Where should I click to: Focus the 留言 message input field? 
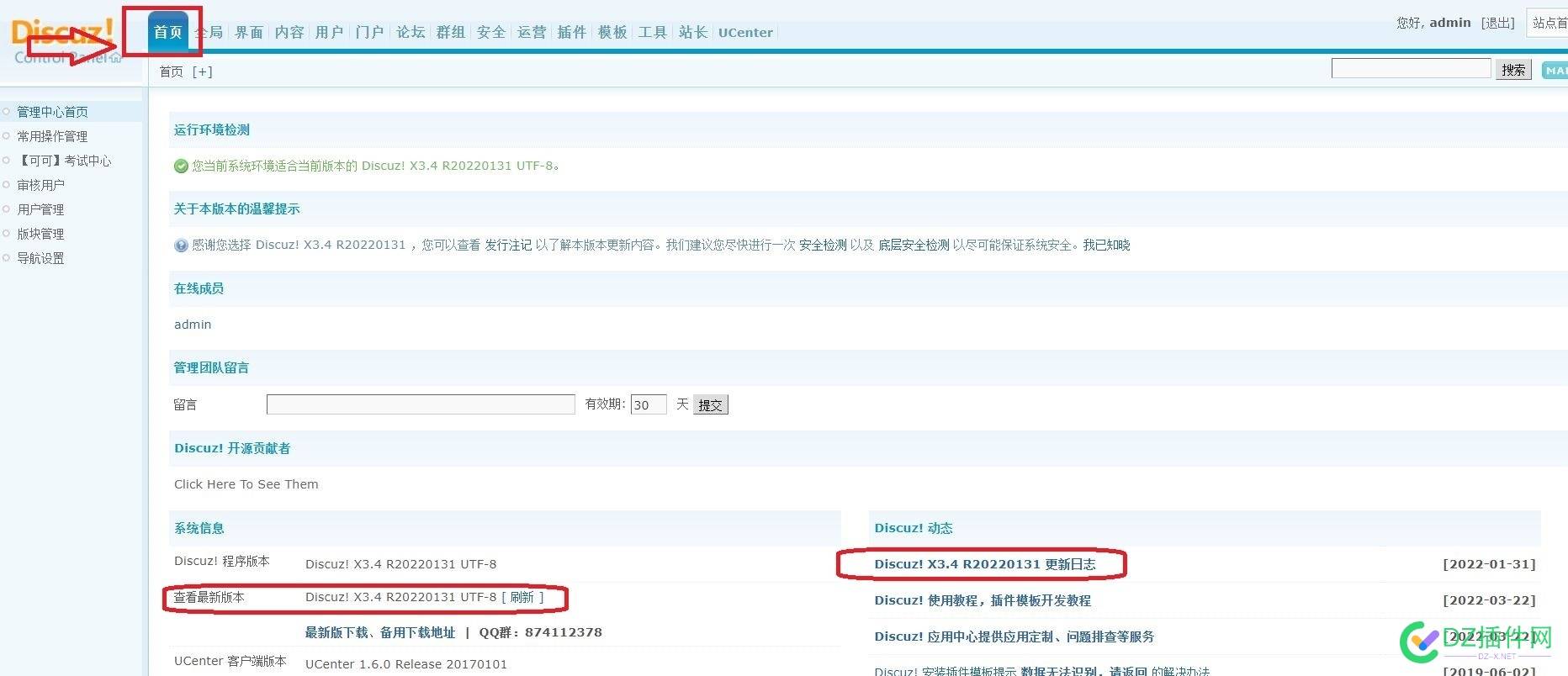coord(421,404)
